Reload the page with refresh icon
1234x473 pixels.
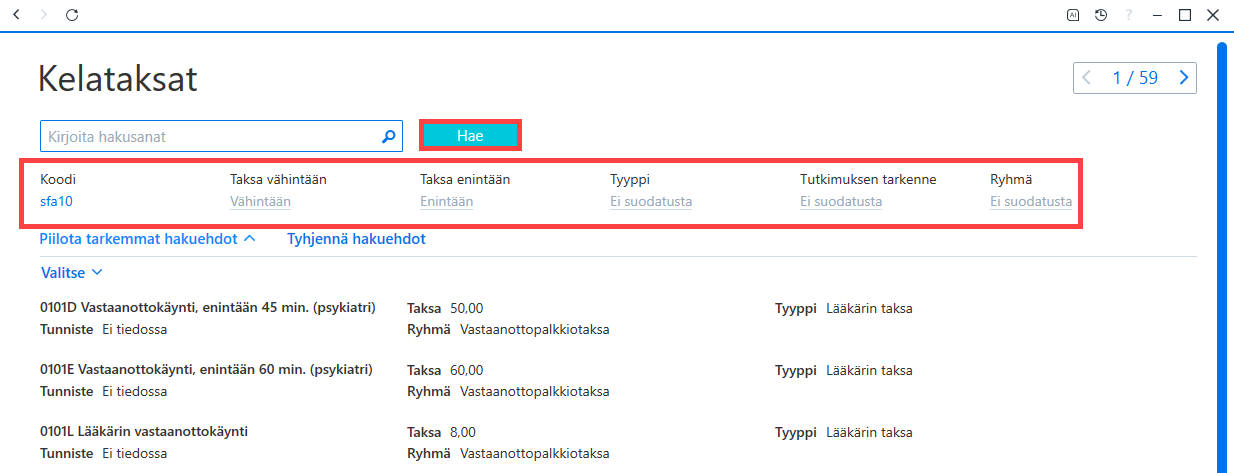coord(71,15)
